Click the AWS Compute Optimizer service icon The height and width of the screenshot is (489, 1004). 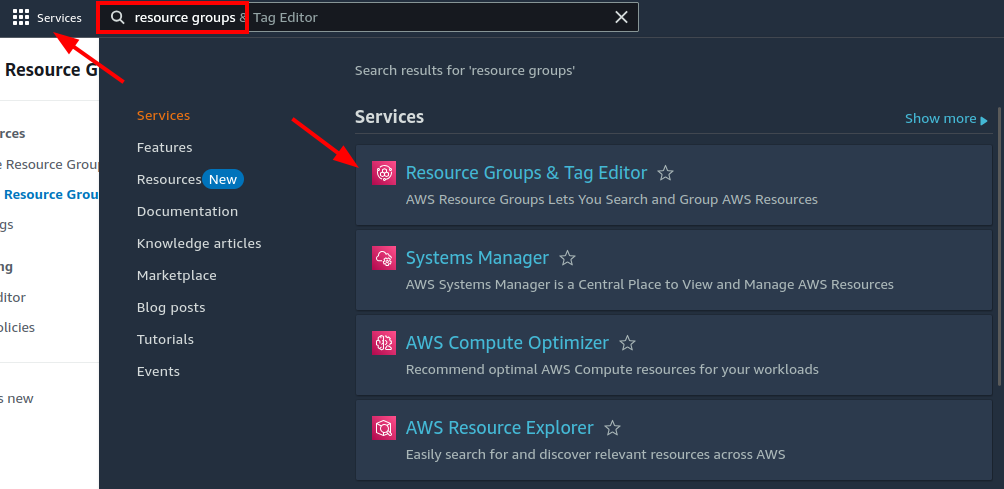tap(384, 343)
